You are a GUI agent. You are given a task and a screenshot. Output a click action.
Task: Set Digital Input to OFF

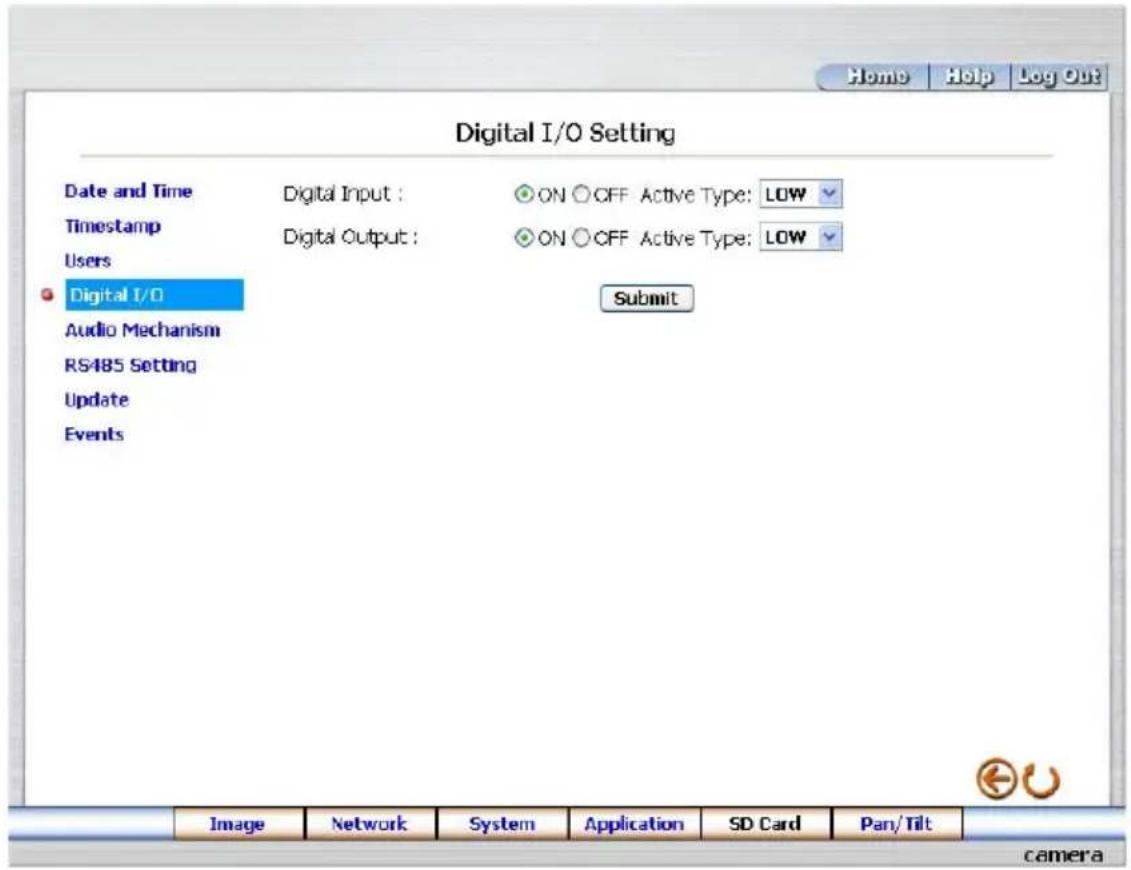(581, 194)
